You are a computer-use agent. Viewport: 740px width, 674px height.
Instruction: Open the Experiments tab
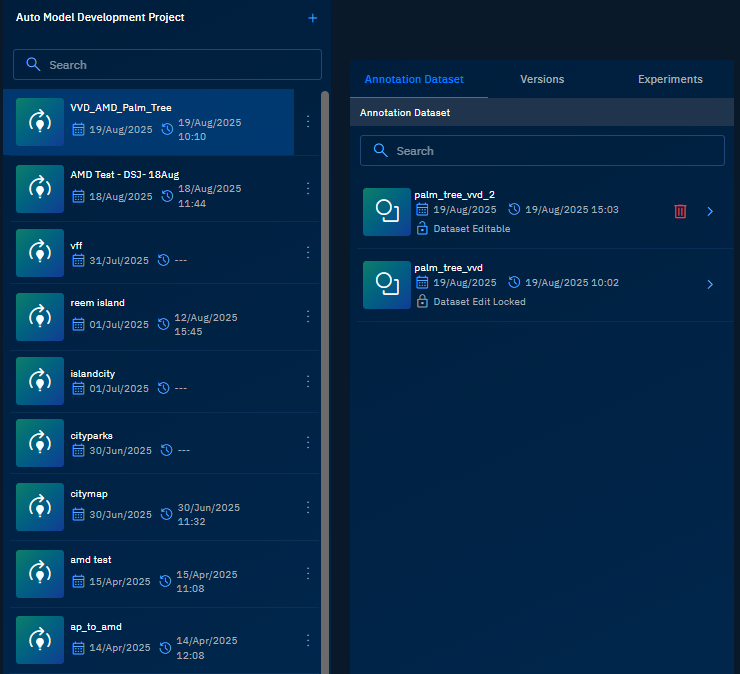click(670, 79)
